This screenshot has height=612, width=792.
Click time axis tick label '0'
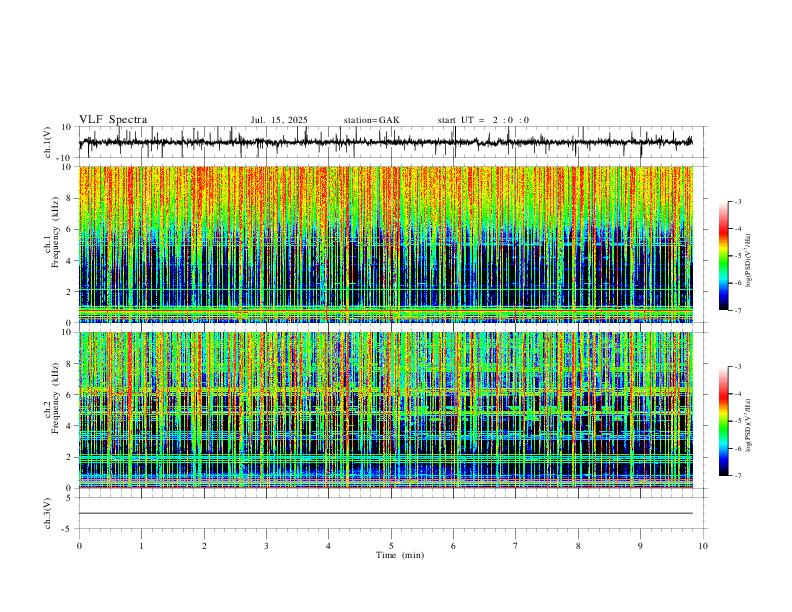[79, 546]
